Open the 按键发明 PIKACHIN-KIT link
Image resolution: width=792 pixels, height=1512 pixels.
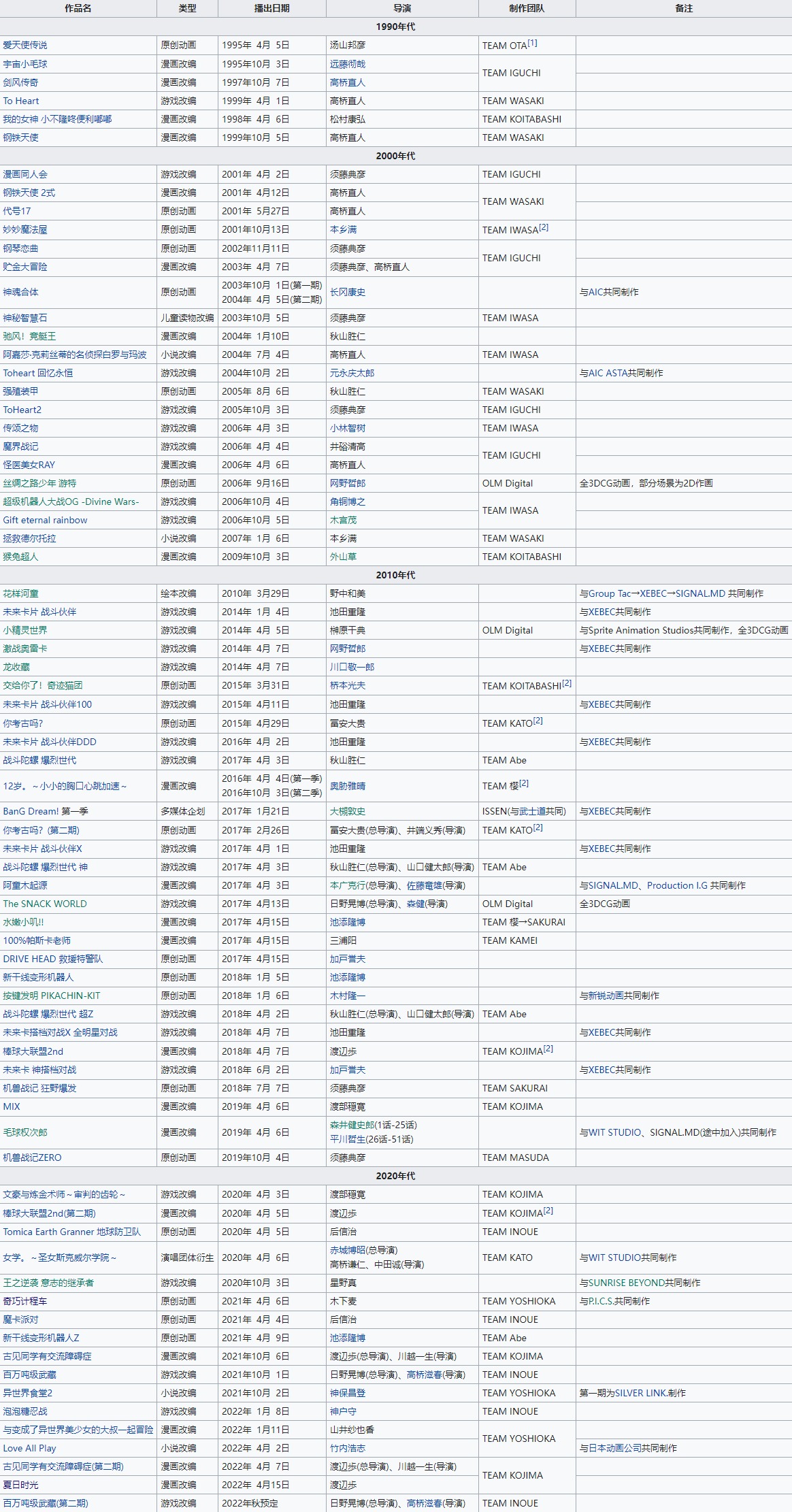click(x=52, y=996)
